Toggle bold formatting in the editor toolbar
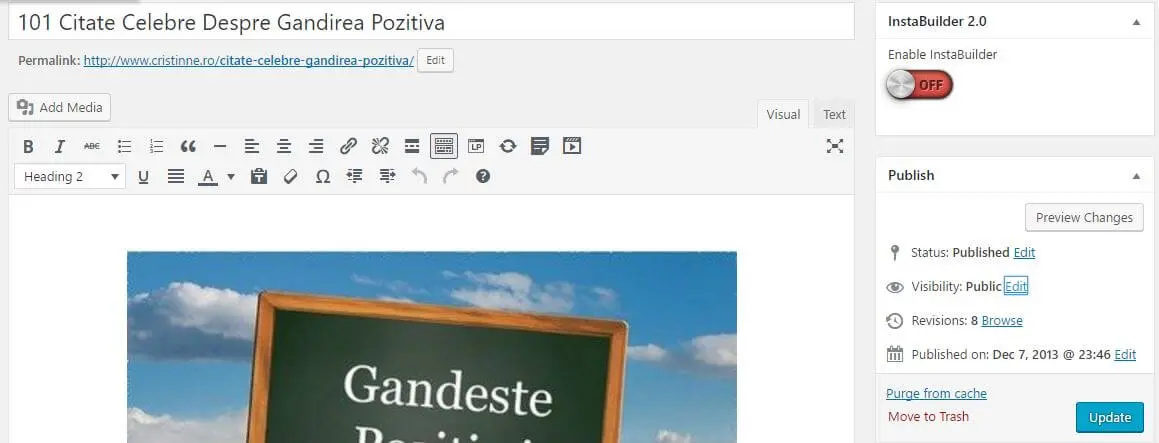 coord(28,146)
